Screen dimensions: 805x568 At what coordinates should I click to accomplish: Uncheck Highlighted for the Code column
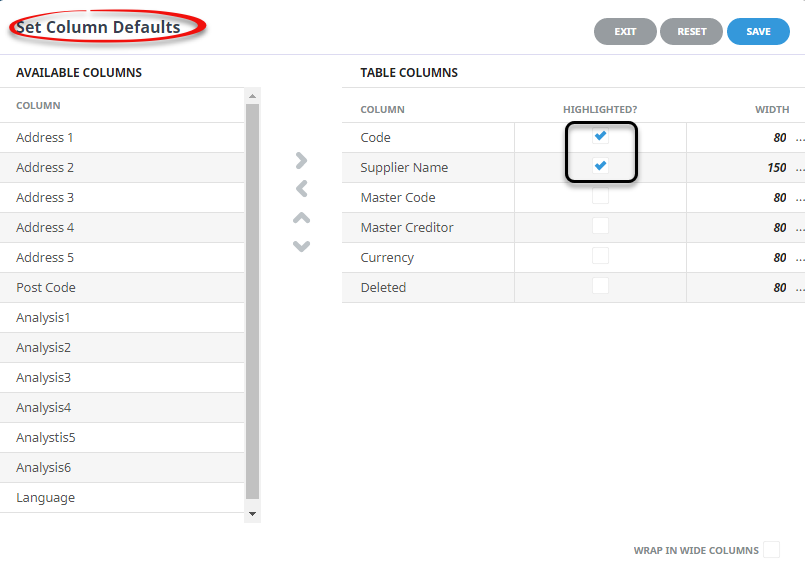point(600,137)
